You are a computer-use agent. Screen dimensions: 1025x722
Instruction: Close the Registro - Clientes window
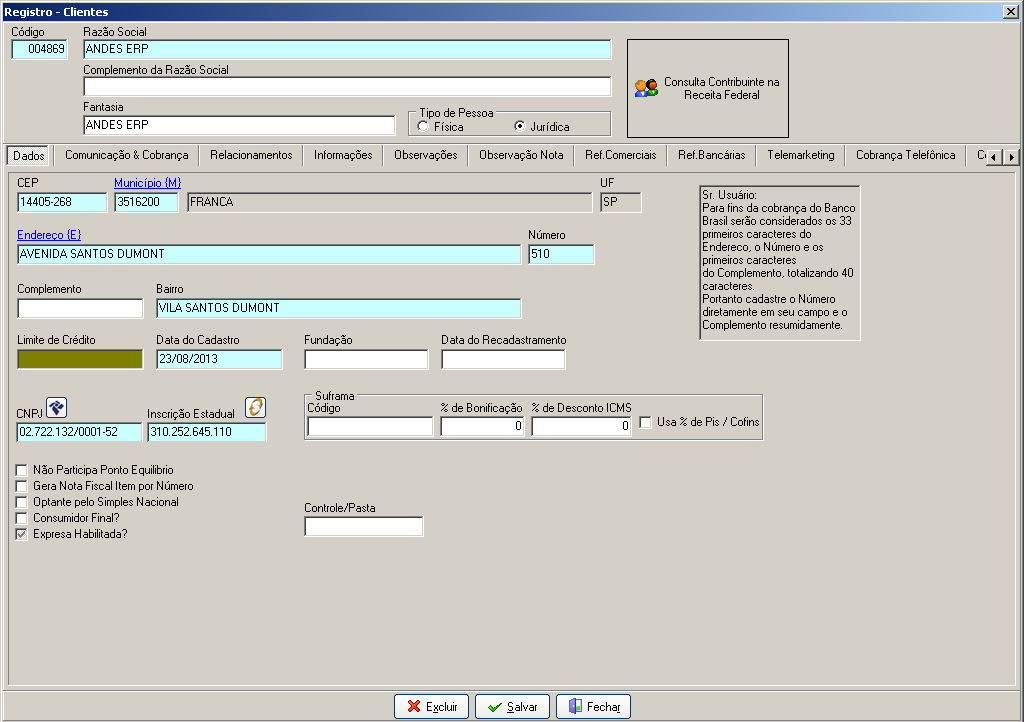(x=1010, y=12)
